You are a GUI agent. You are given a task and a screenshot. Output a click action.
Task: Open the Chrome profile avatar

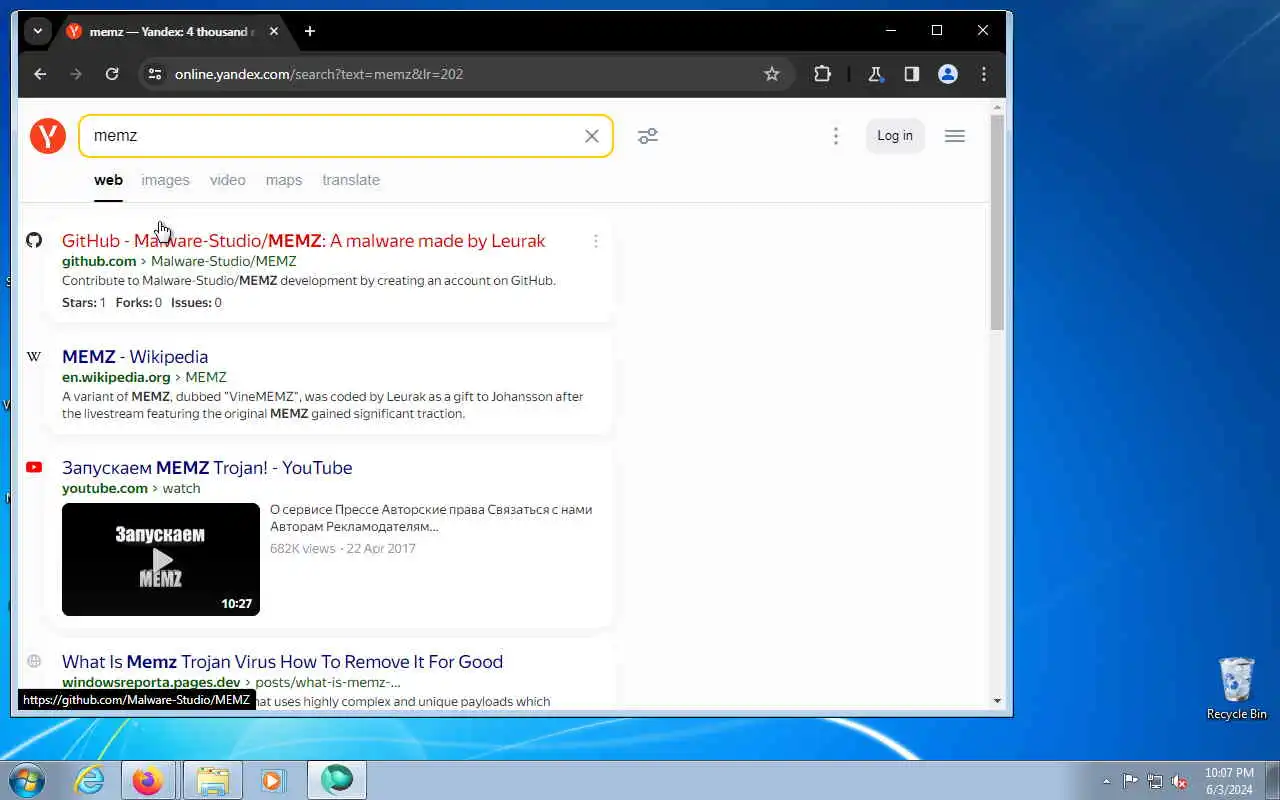(948, 74)
